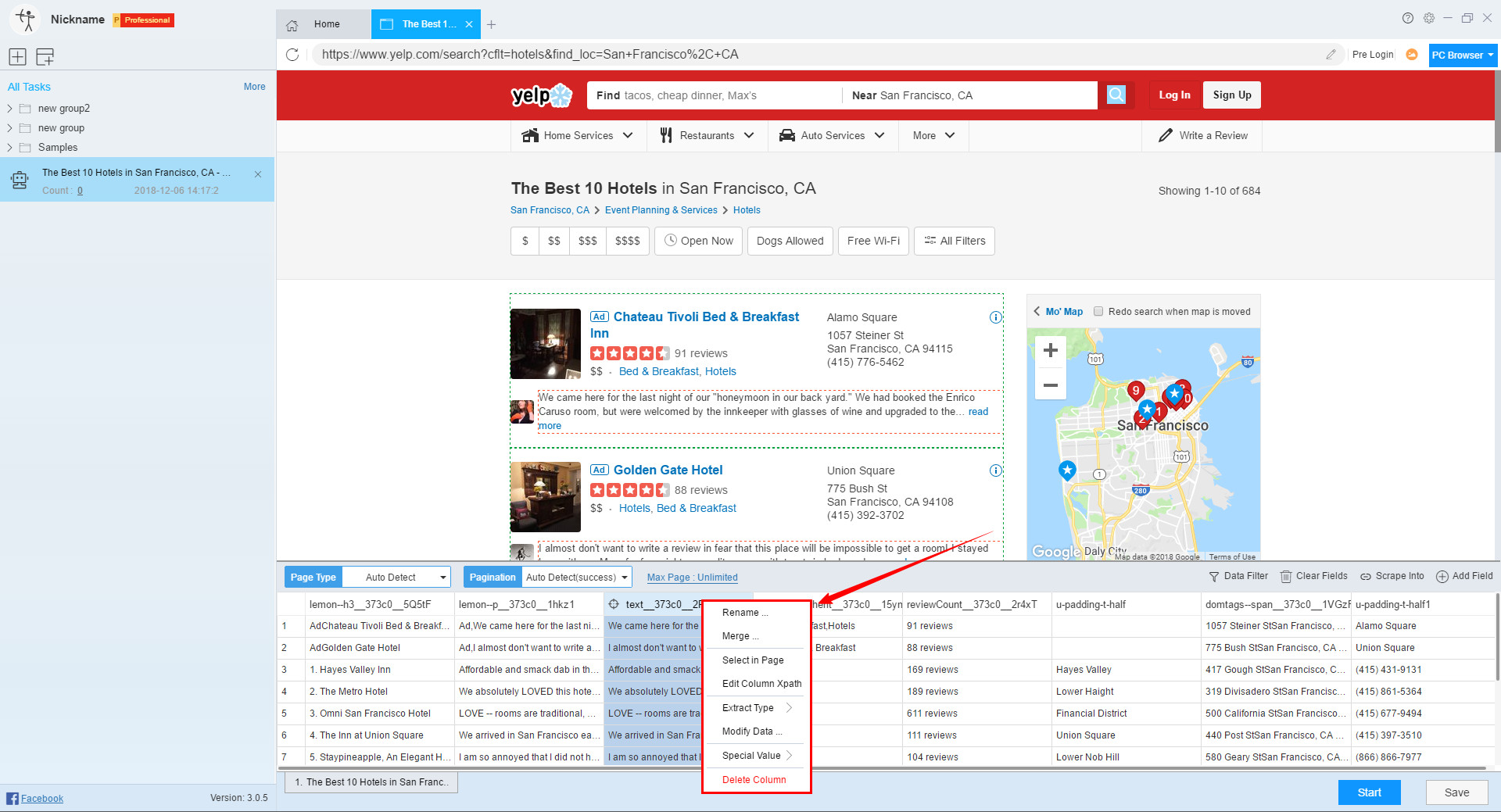
Task: Click the Add Field plus icon
Action: (1442, 577)
